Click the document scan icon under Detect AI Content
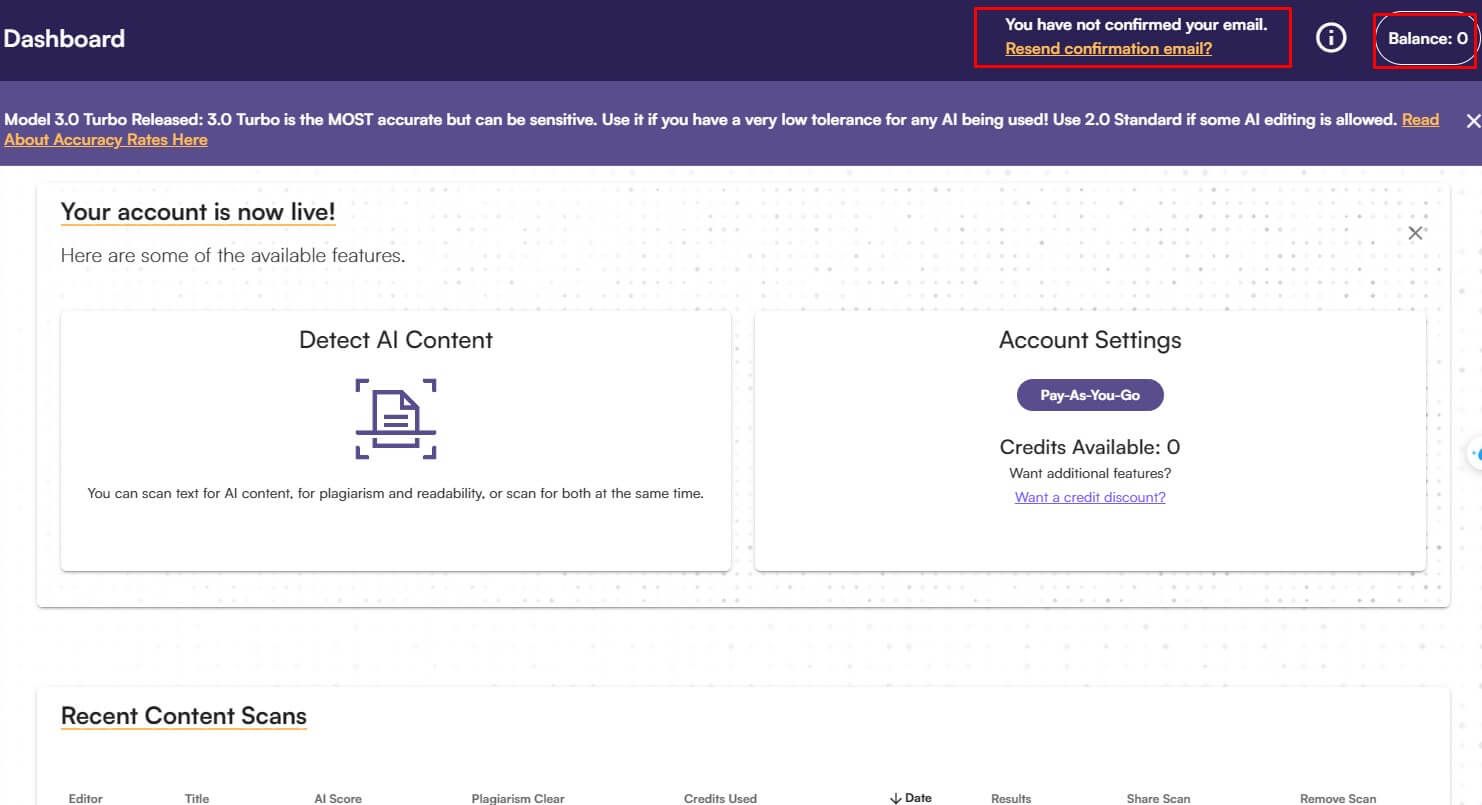 [x=396, y=418]
